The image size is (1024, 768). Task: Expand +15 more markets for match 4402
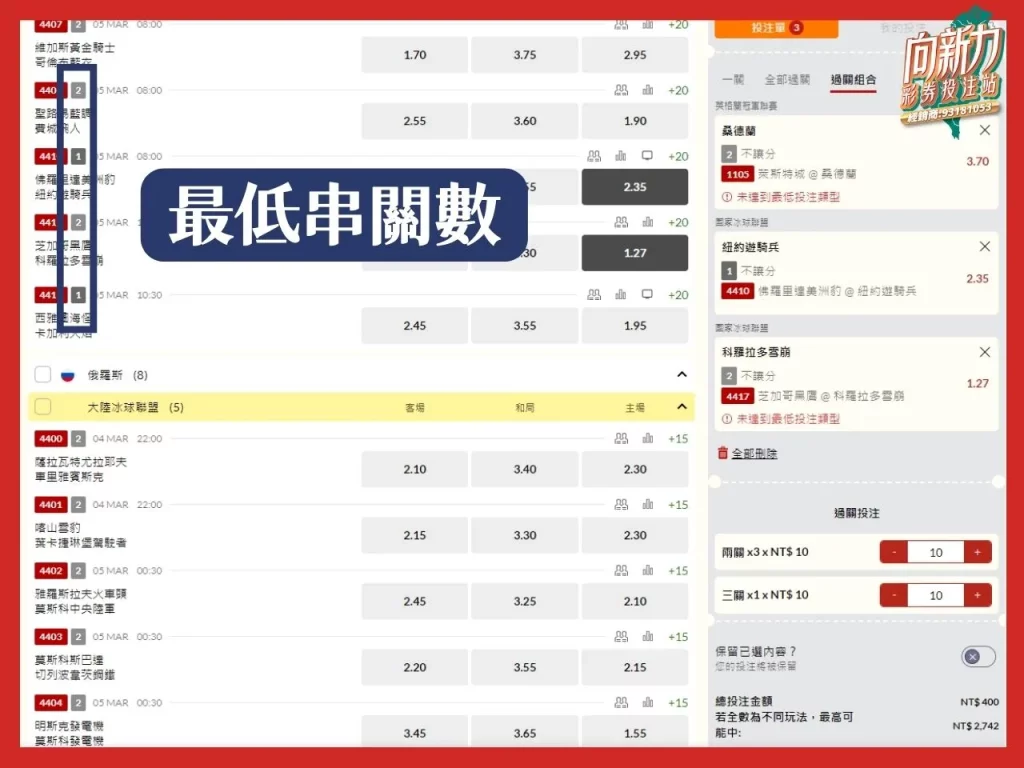(678, 571)
